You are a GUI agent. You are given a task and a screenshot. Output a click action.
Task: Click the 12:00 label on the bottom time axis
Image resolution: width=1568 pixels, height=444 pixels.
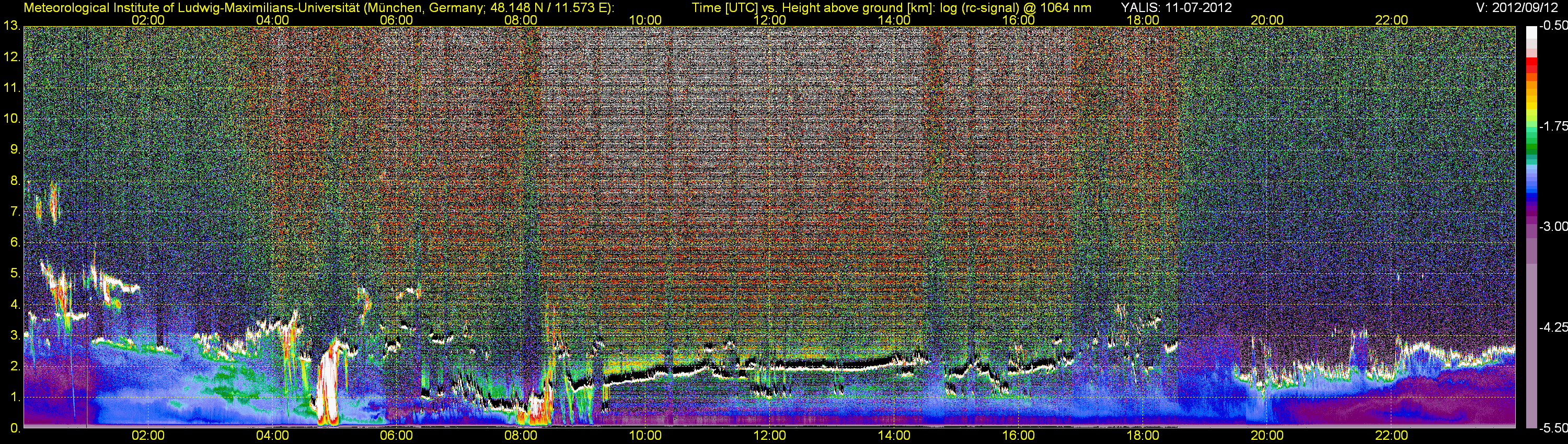[769, 436]
